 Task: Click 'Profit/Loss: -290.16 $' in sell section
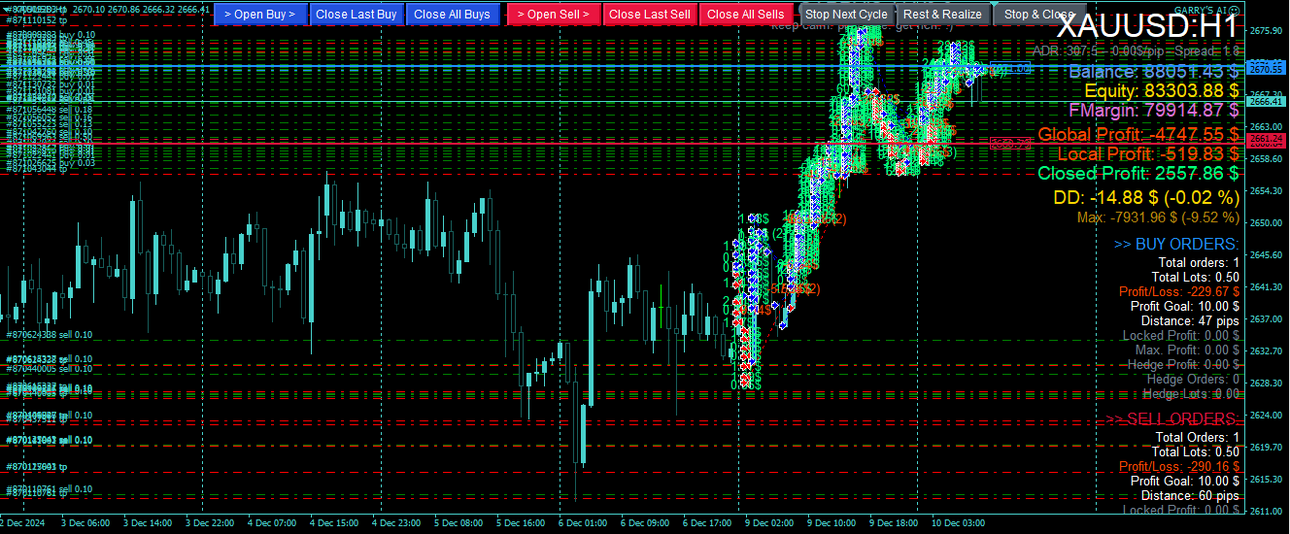click(1179, 466)
